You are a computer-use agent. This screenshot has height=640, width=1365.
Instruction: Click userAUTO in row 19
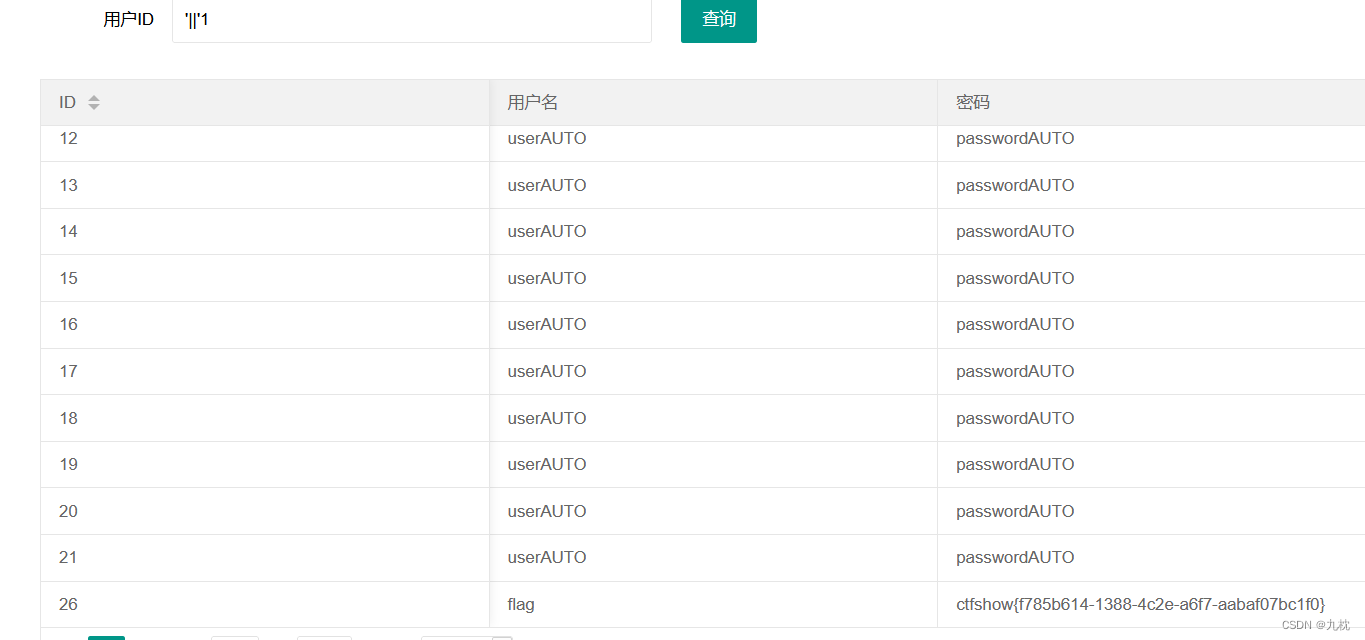pos(547,464)
